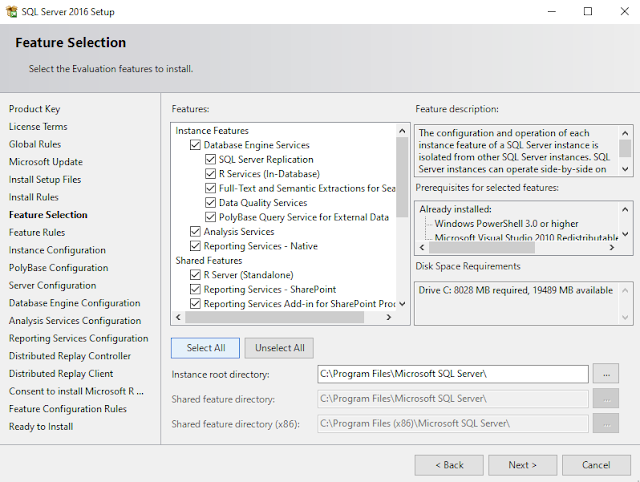Screen dimensions: 640x482
Task: Click the features list up arrow
Action: (402, 131)
